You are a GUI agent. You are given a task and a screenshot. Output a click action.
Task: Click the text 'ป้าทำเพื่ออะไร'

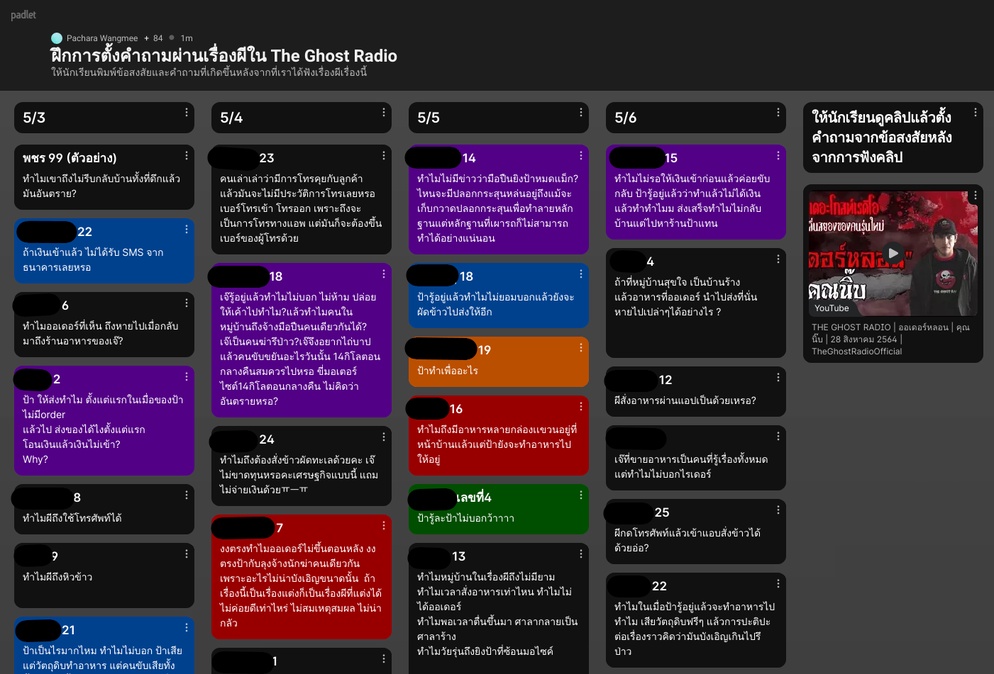448,370
